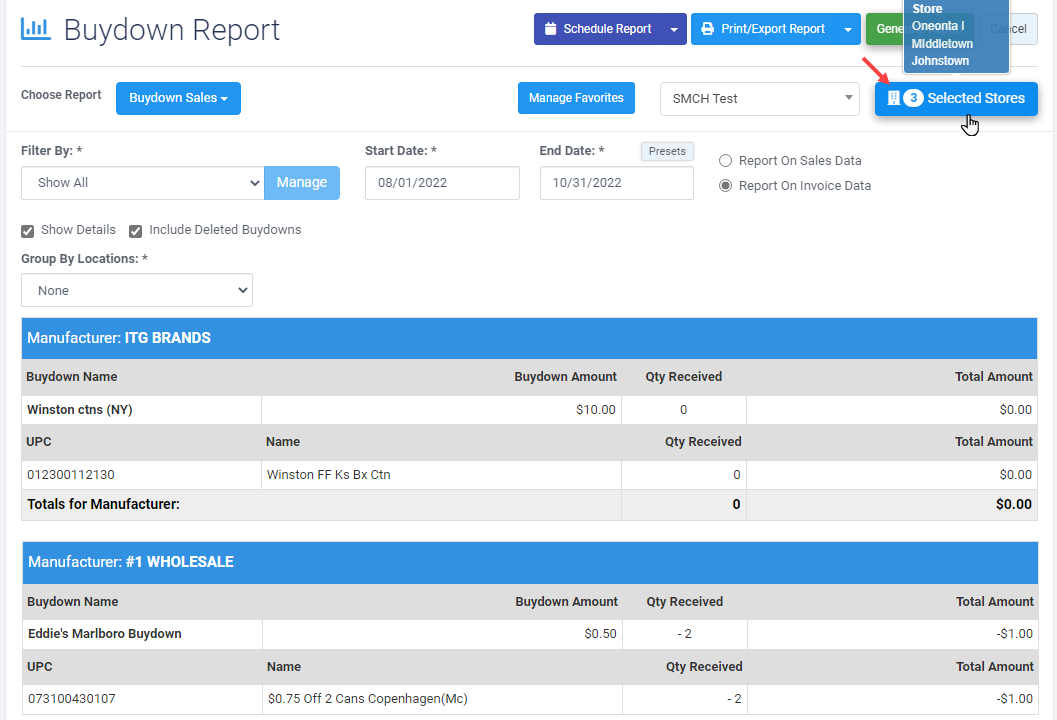This screenshot has width=1057, height=720.
Task: Select Report On Sales Data radio
Action: tap(725, 160)
